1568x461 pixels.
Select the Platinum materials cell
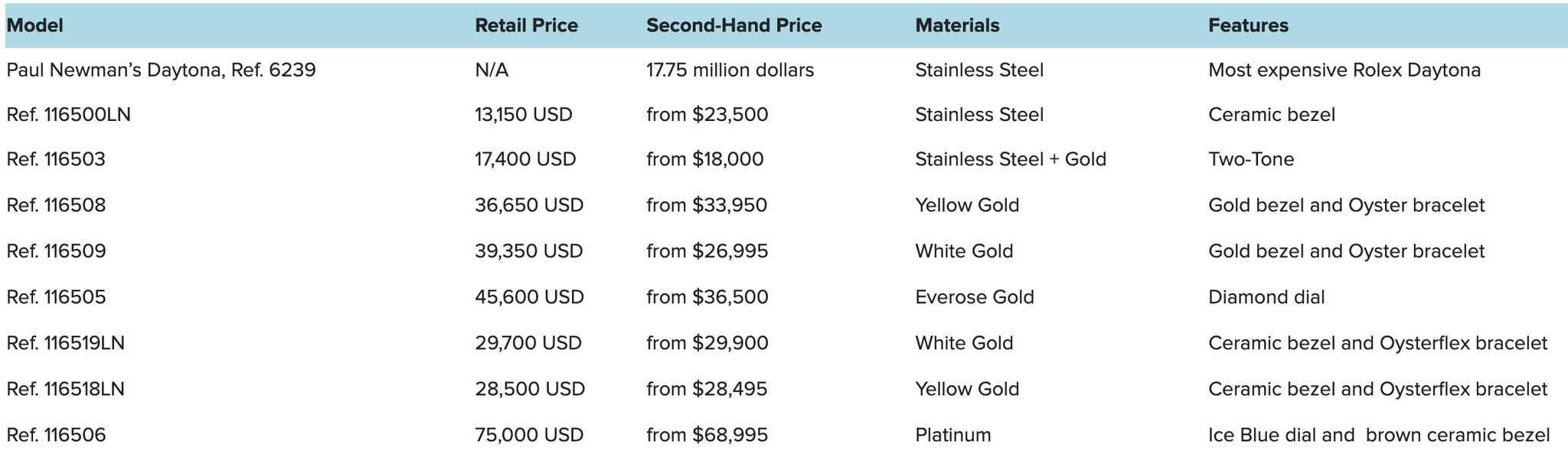click(x=953, y=435)
